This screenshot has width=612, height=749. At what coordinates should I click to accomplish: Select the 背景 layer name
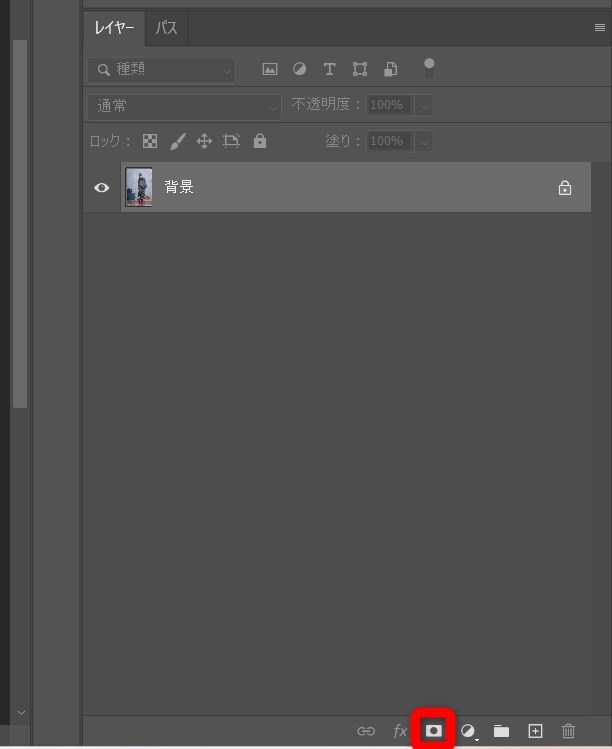(179, 187)
